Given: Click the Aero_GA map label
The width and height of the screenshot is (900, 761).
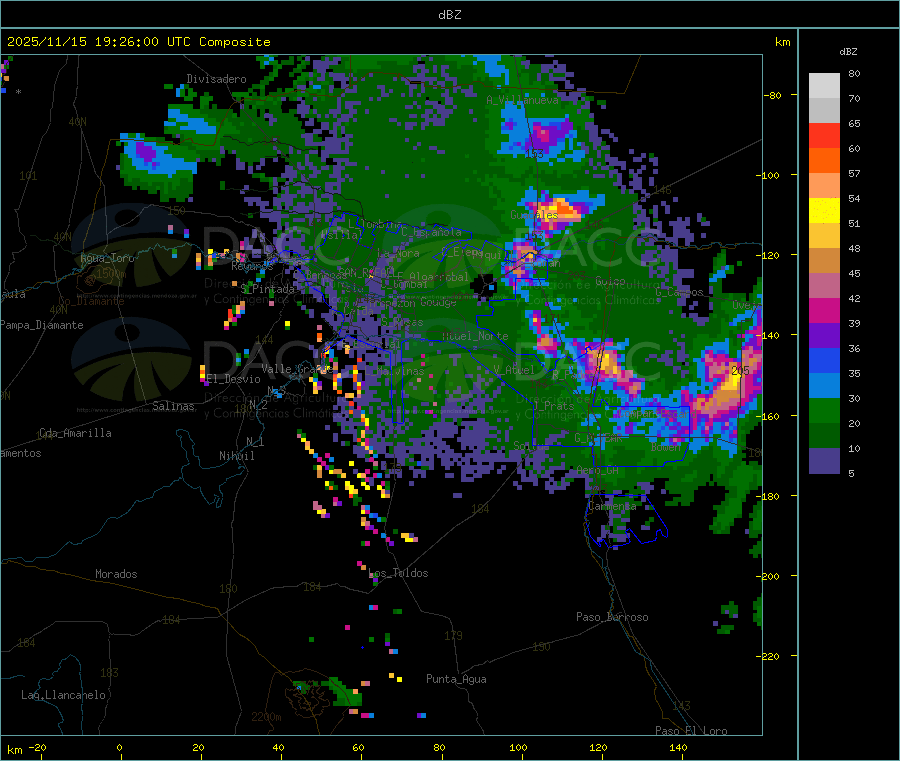Looking at the screenshot, I should coord(598,470).
